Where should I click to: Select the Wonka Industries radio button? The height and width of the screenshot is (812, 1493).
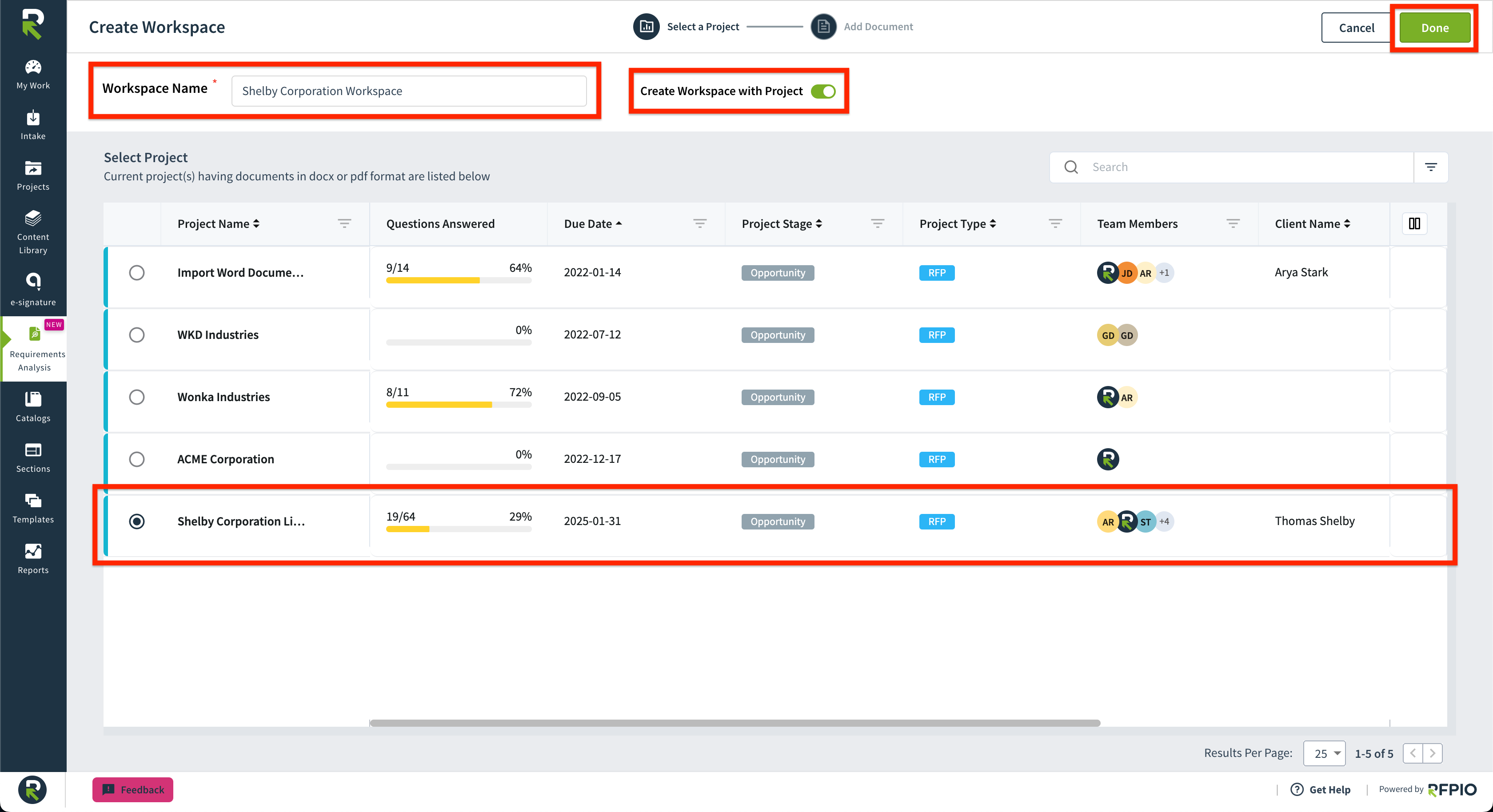tap(137, 397)
